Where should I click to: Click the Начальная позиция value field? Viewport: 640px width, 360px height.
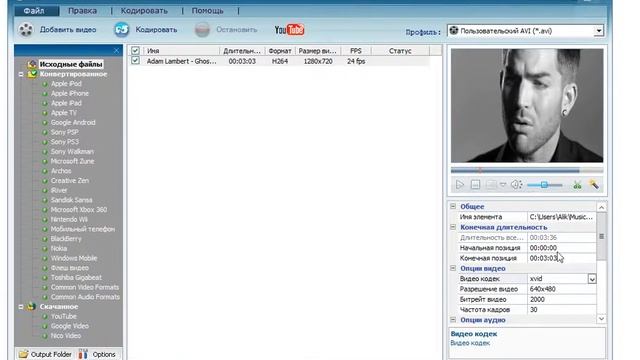562,248
